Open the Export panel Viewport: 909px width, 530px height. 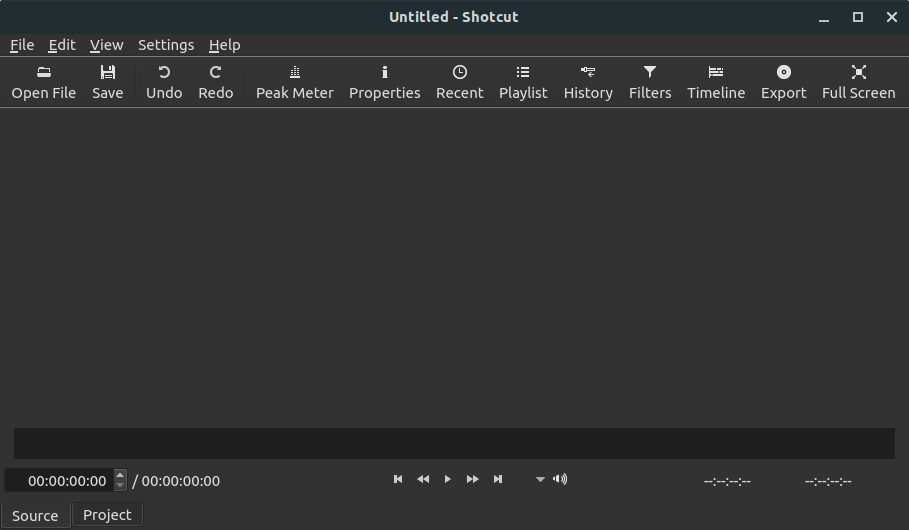click(x=783, y=81)
